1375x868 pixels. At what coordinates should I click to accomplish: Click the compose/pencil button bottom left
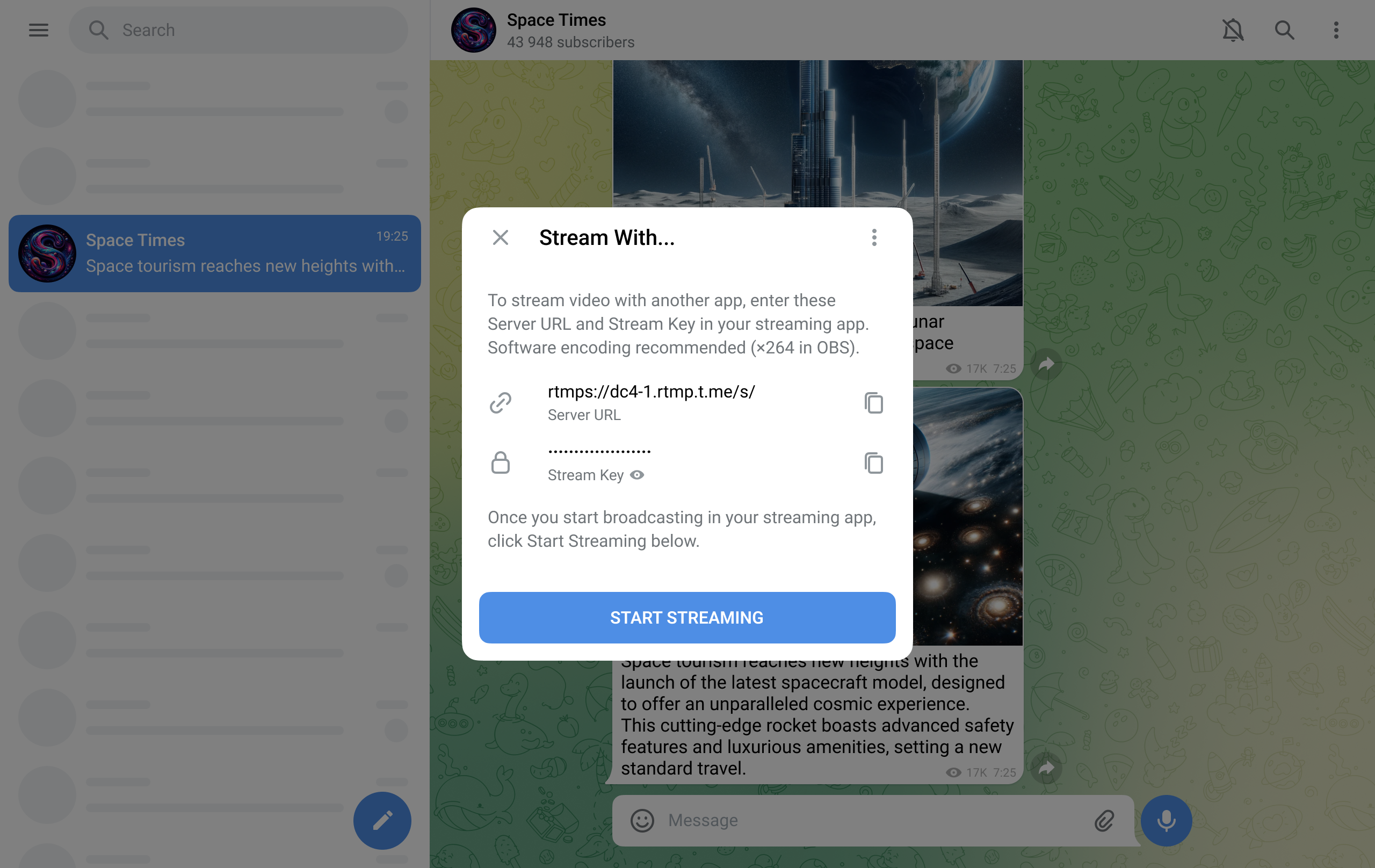coord(382,820)
